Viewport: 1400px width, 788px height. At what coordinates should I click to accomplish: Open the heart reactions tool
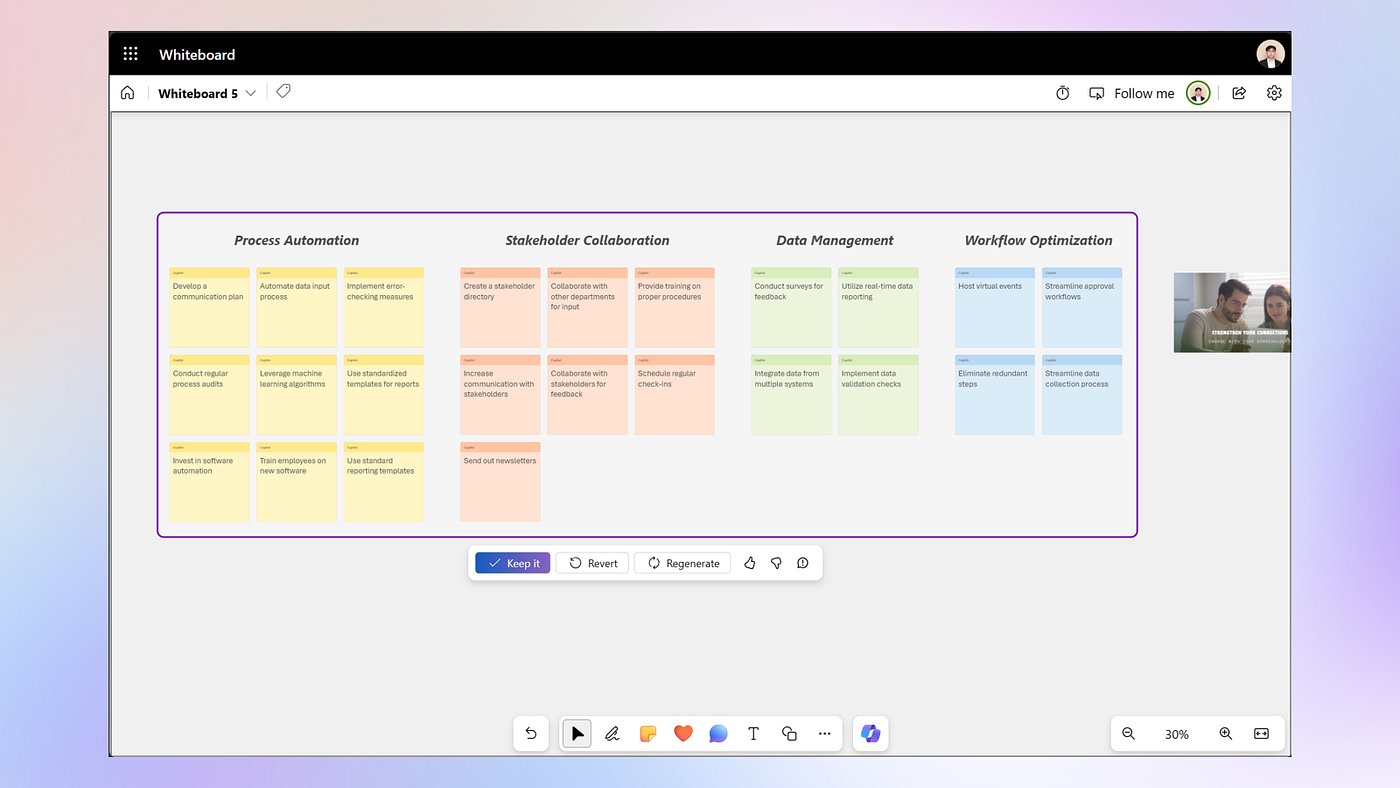tap(683, 733)
